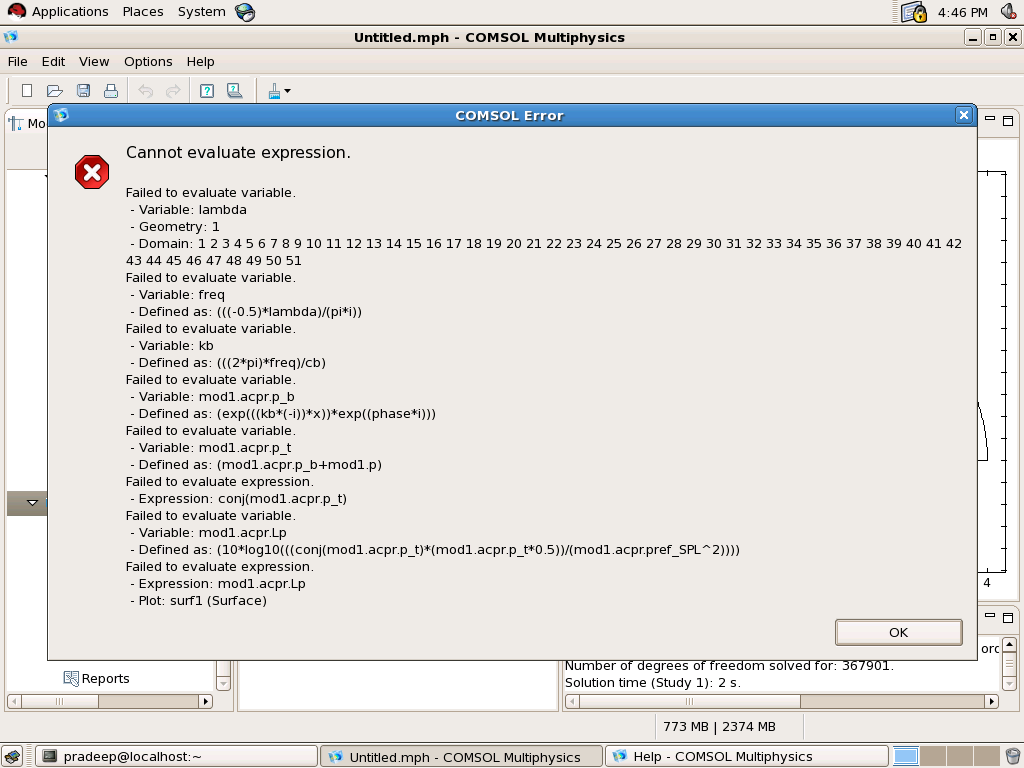Click the memory usage 773 MB | 2374 MB

point(719,726)
